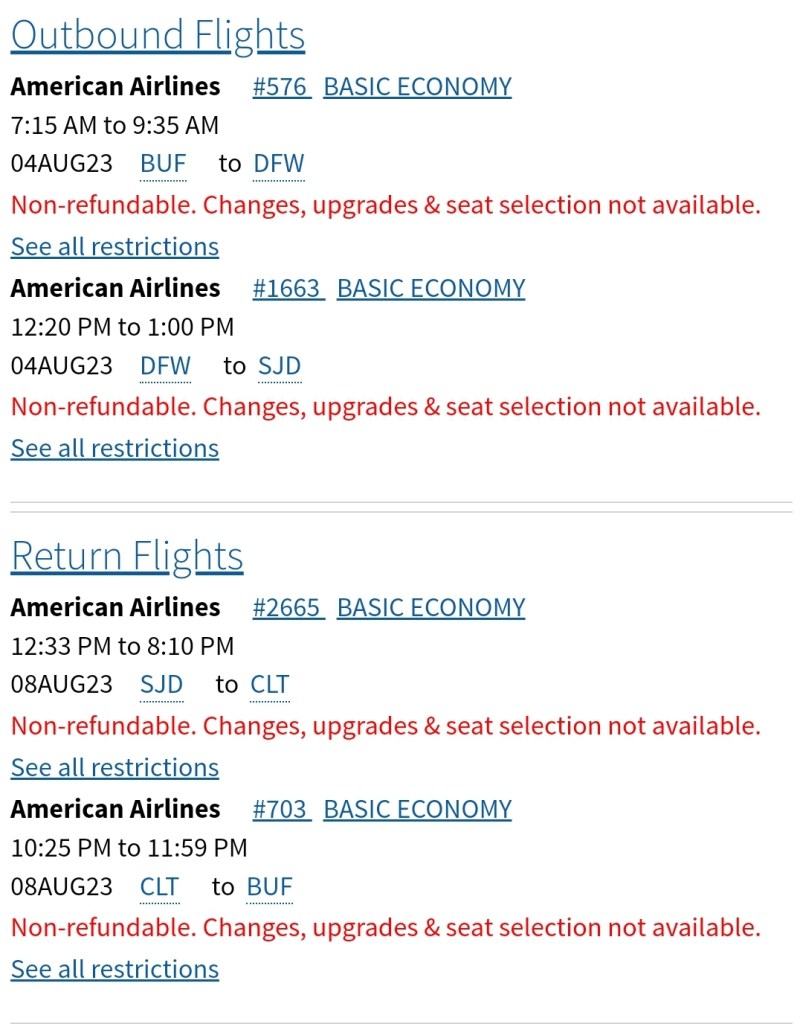Select BASIC ECONOMY fare on flight #2665
803x1024 pixels.
point(430,608)
